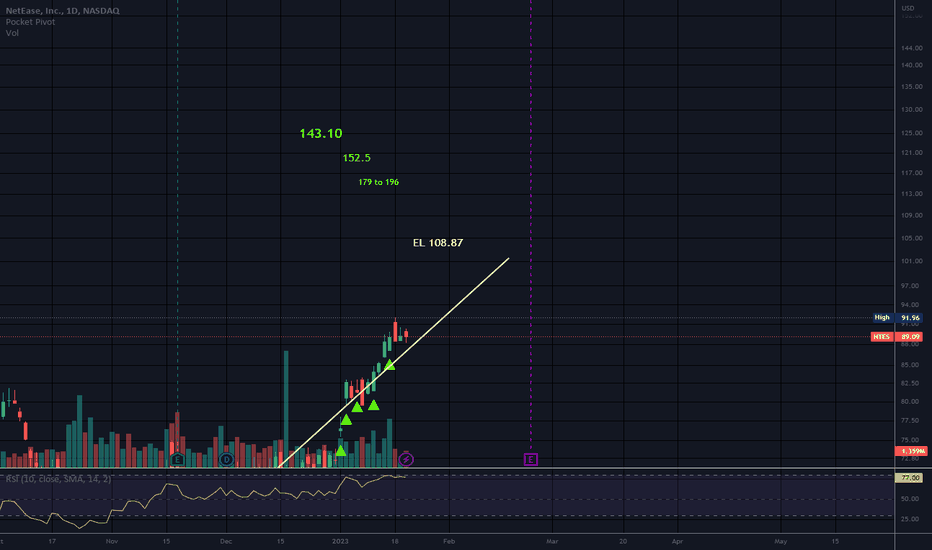Viewport: 932px width, 550px height.
Task: Click the 2023 label on time axis
Action: click(x=340, y=542)
